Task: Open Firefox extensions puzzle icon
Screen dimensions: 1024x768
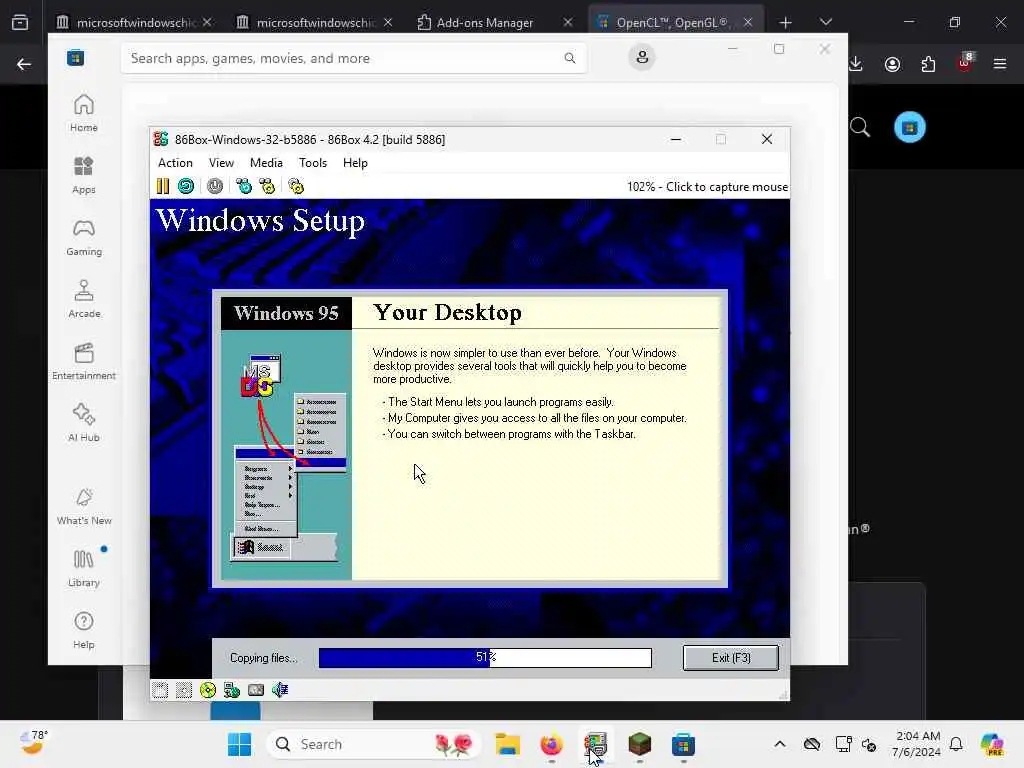Action: tap(928, 64)
